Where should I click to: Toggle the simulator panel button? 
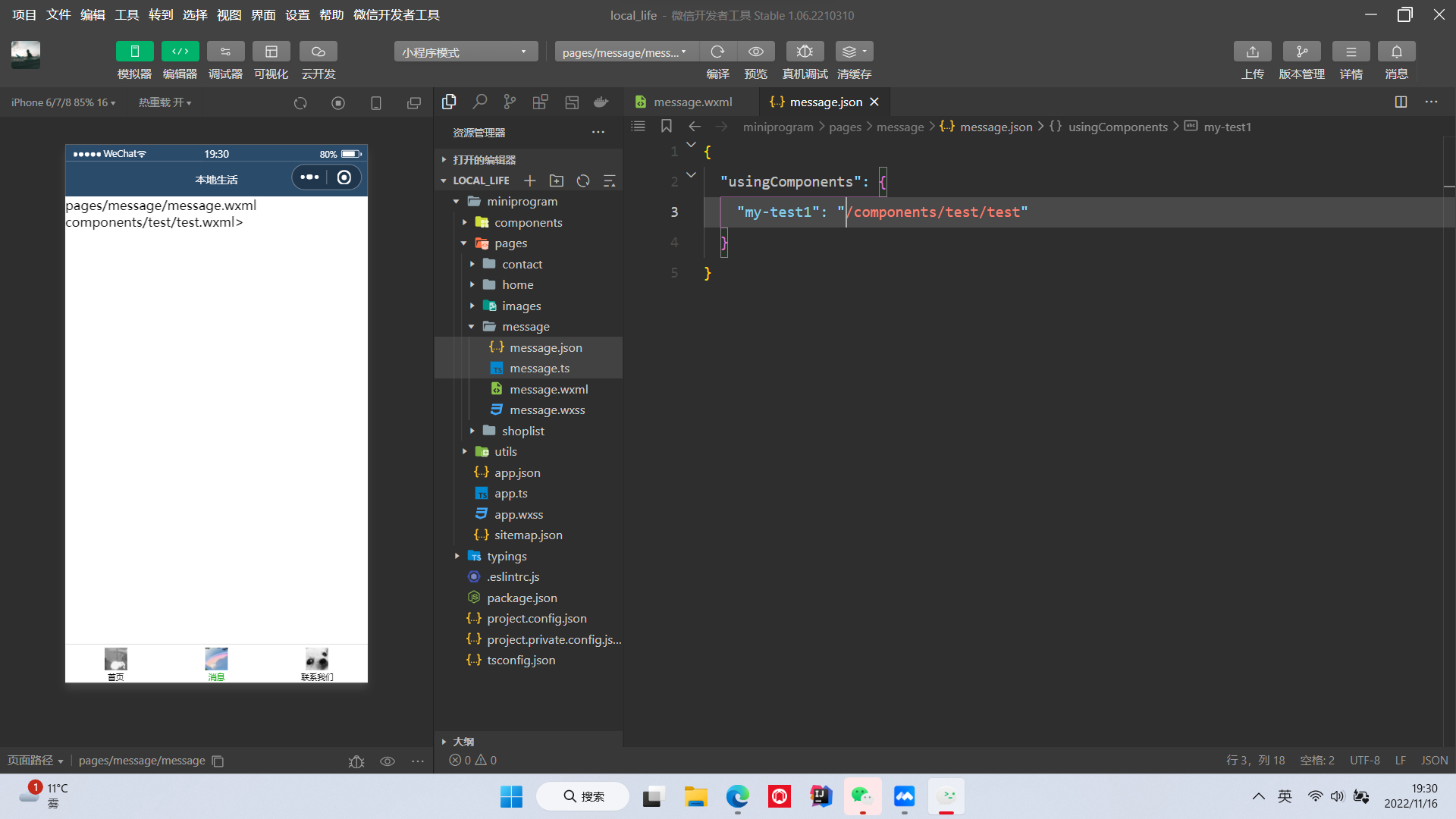point(134,52)
